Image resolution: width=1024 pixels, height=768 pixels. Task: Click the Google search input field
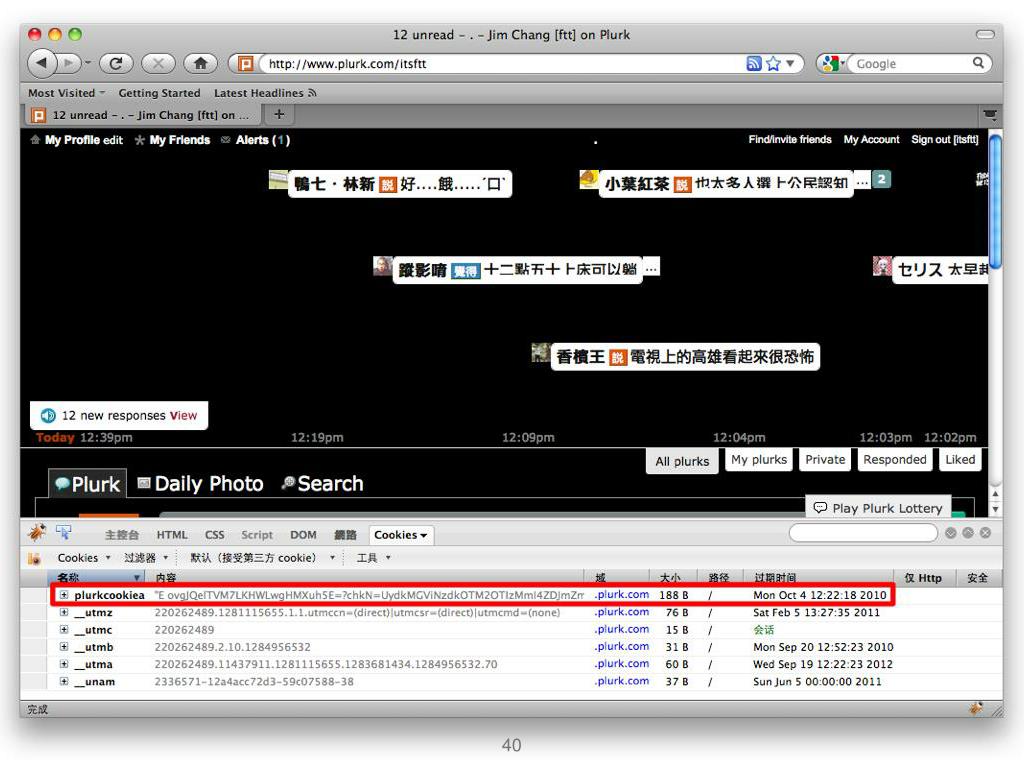click(x=911, y=63)
